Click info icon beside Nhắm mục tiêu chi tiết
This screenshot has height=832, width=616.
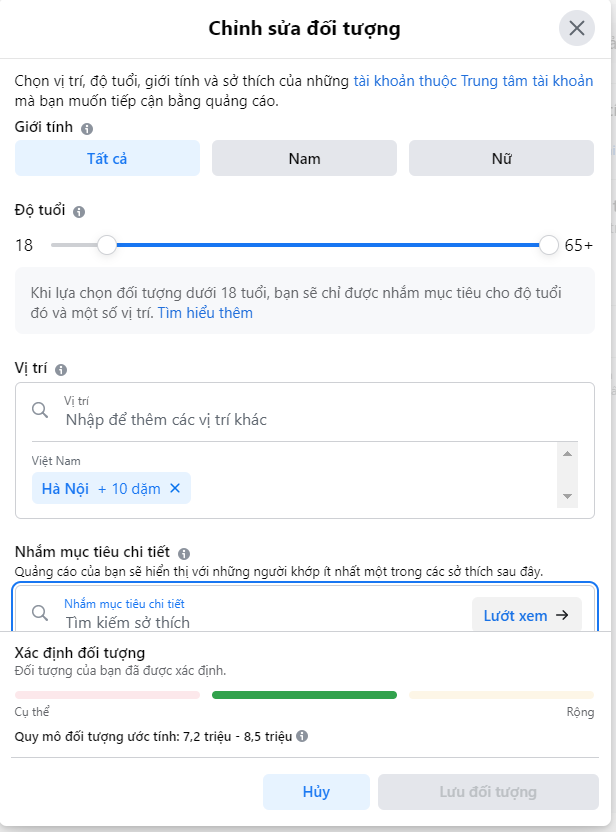[x=184, y=553]
